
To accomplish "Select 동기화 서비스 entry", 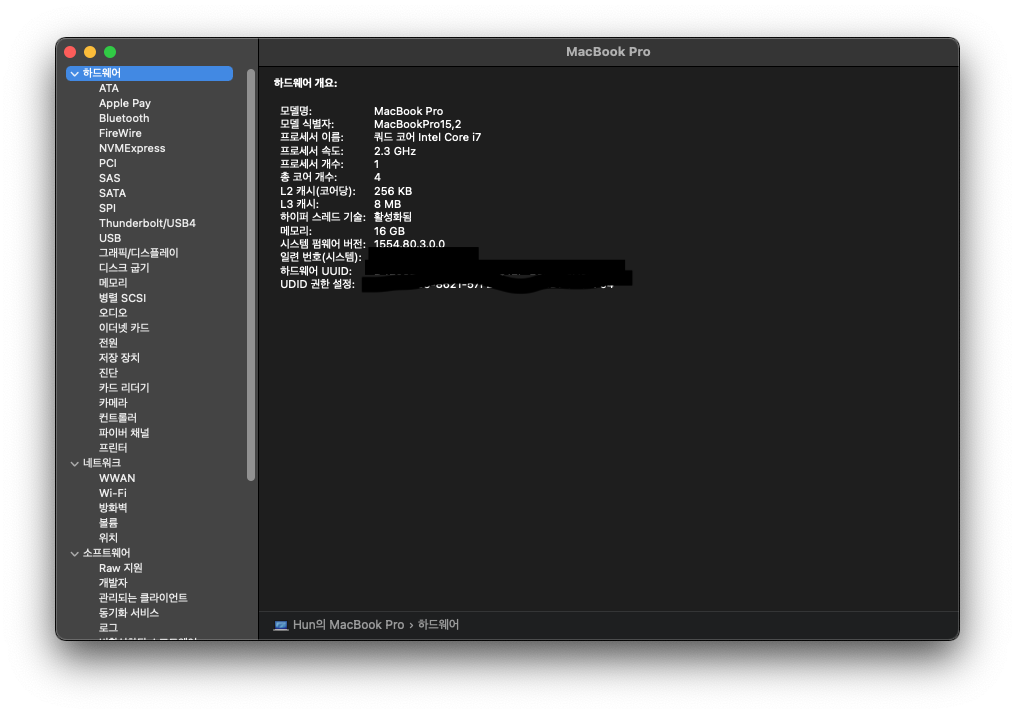I will 129,612.
